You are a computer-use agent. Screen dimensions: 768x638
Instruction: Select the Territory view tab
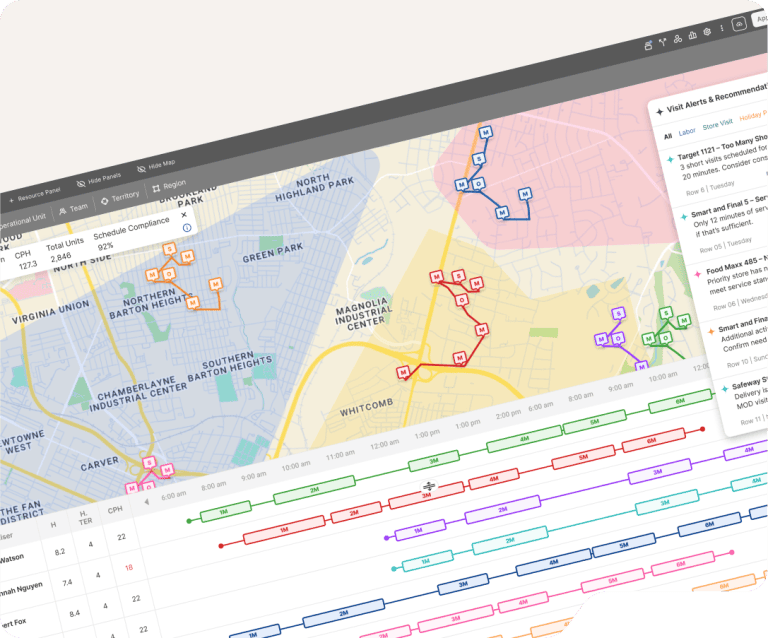pos(120,198)
